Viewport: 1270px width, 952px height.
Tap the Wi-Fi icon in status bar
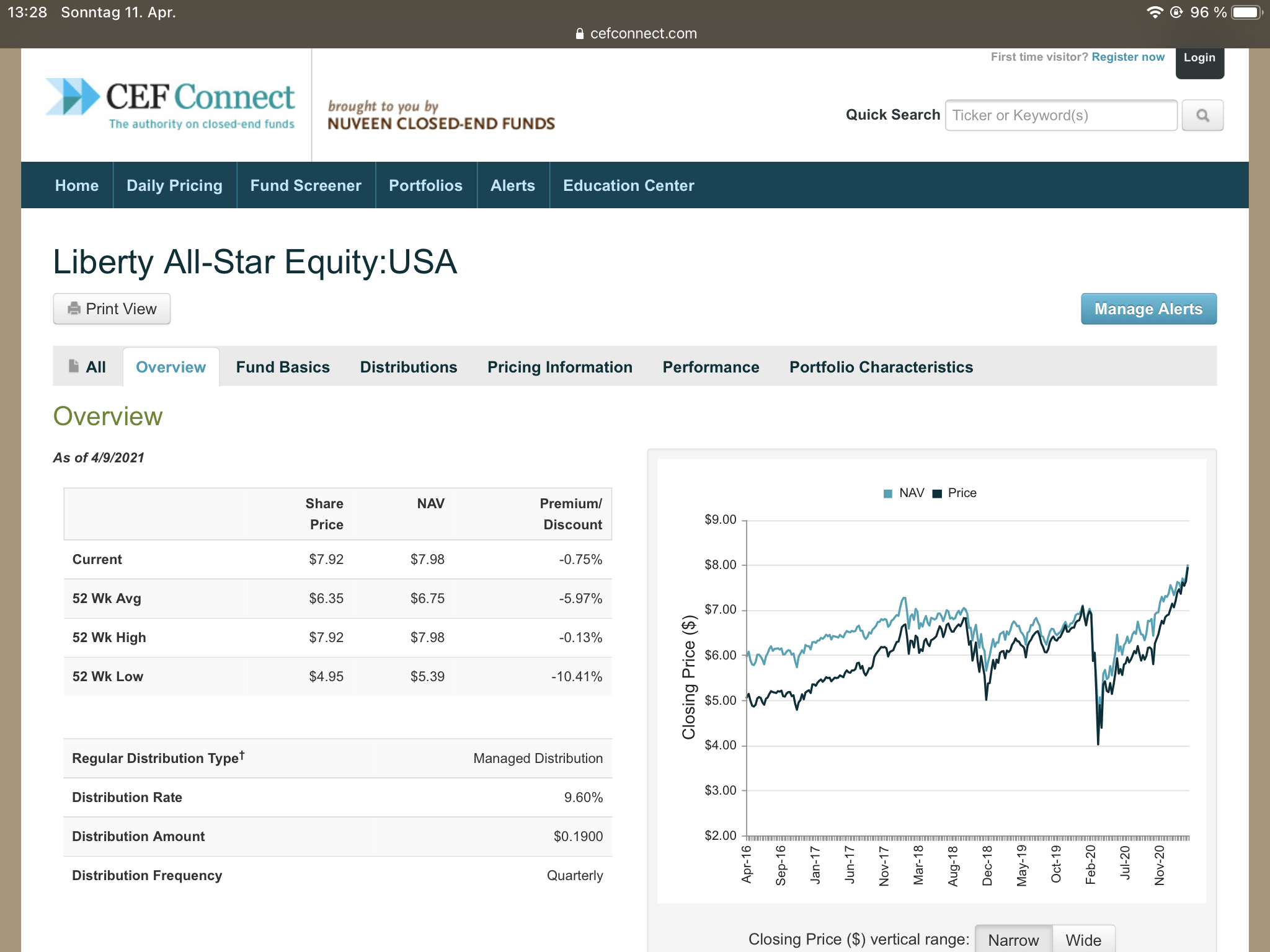(1153, 12)
